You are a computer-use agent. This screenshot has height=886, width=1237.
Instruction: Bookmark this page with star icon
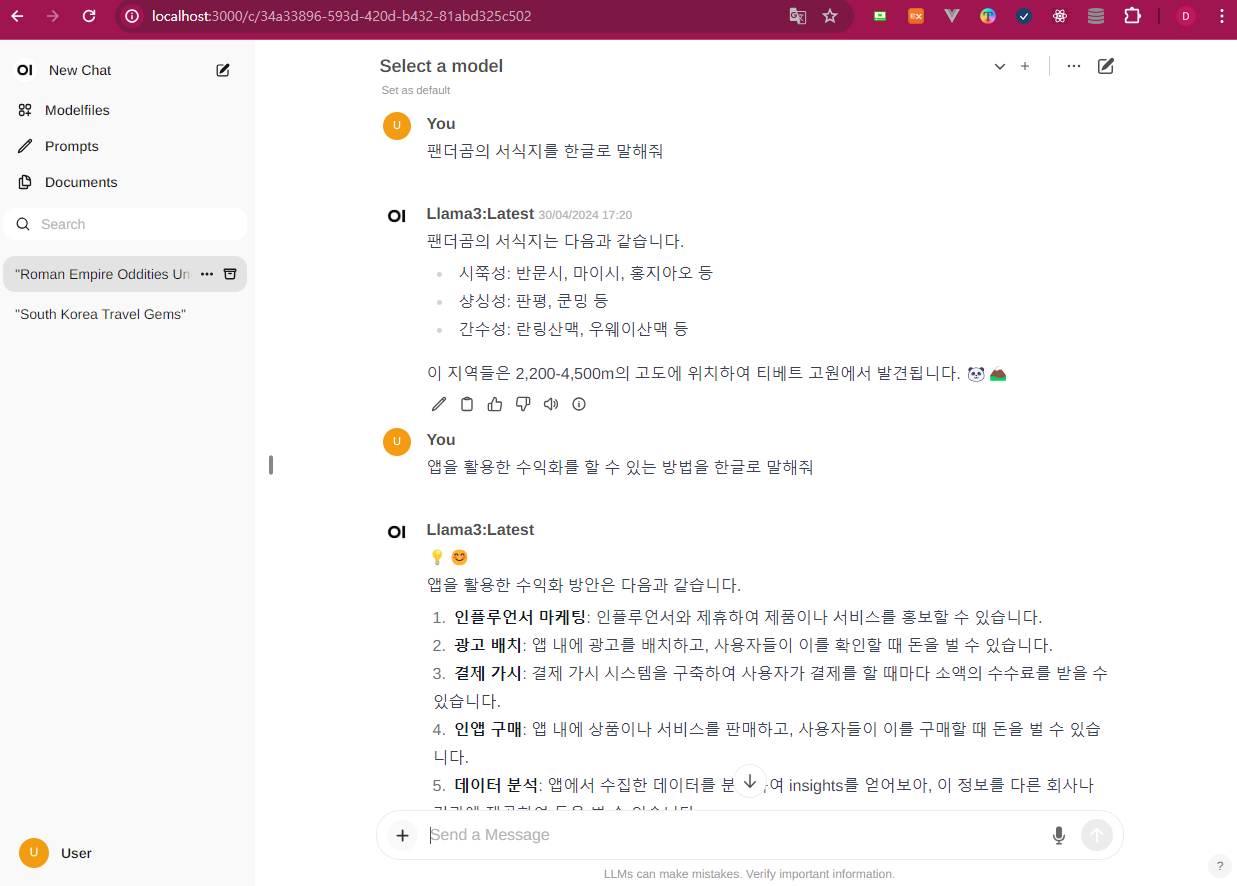click(830, 16)
